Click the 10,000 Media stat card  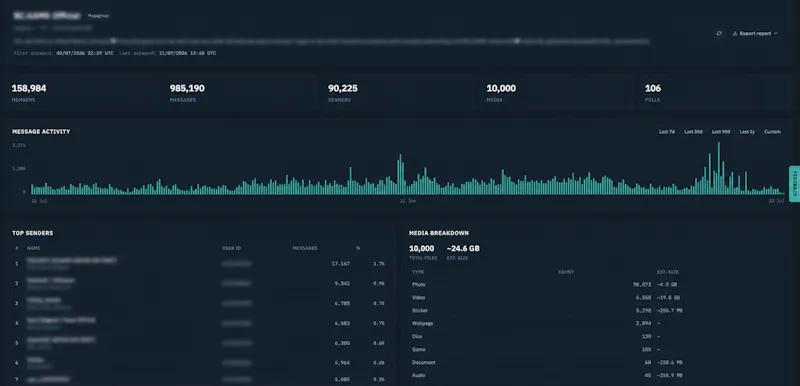[556, 93]
